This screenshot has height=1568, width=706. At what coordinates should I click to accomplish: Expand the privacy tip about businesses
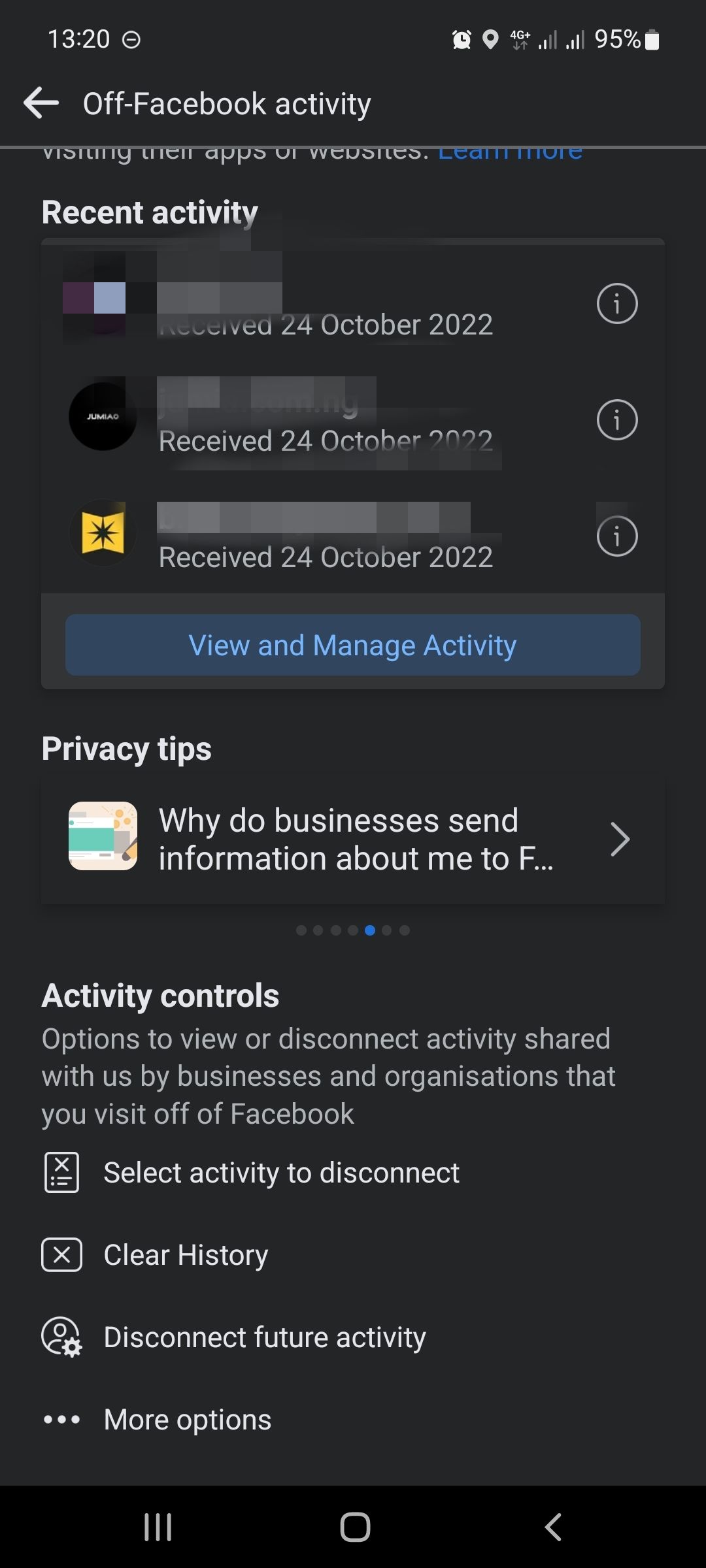tap(356, 839)
